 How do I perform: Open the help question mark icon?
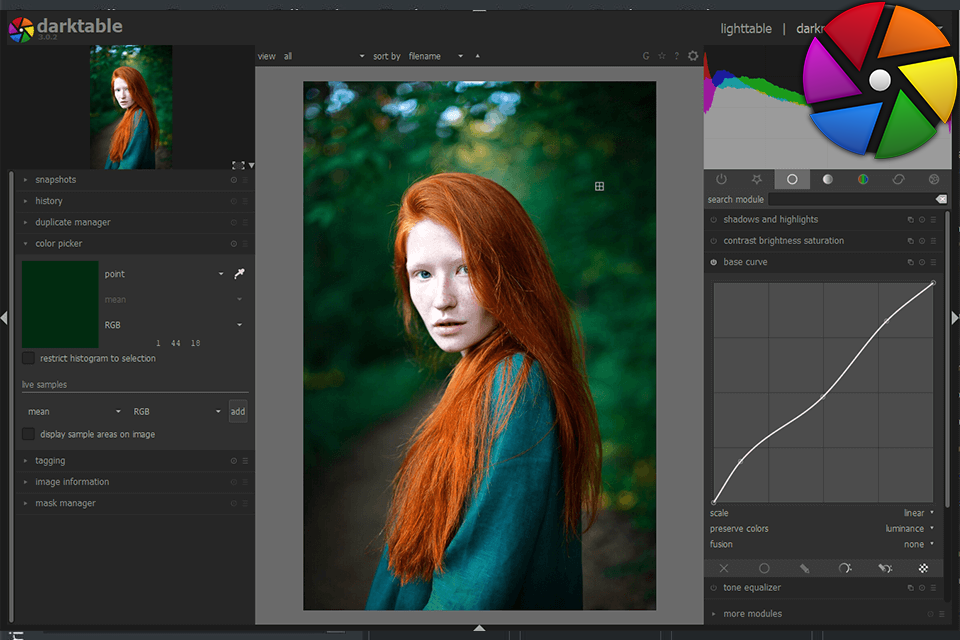(677, 56)
